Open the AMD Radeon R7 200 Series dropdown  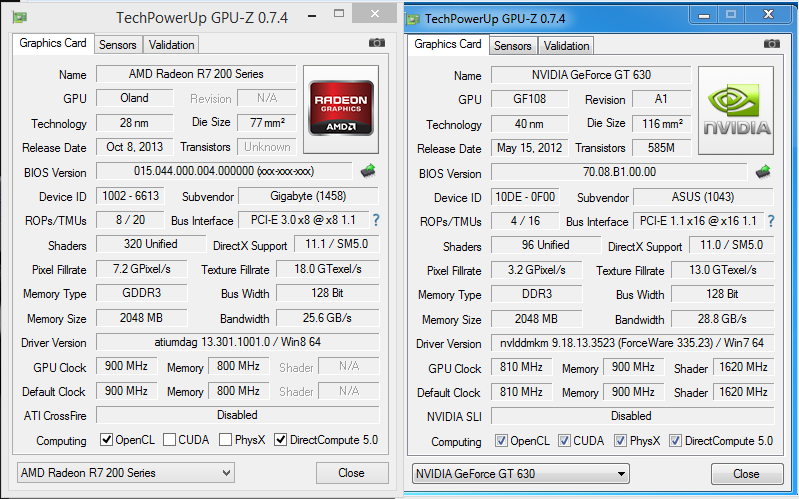(126, 473)
